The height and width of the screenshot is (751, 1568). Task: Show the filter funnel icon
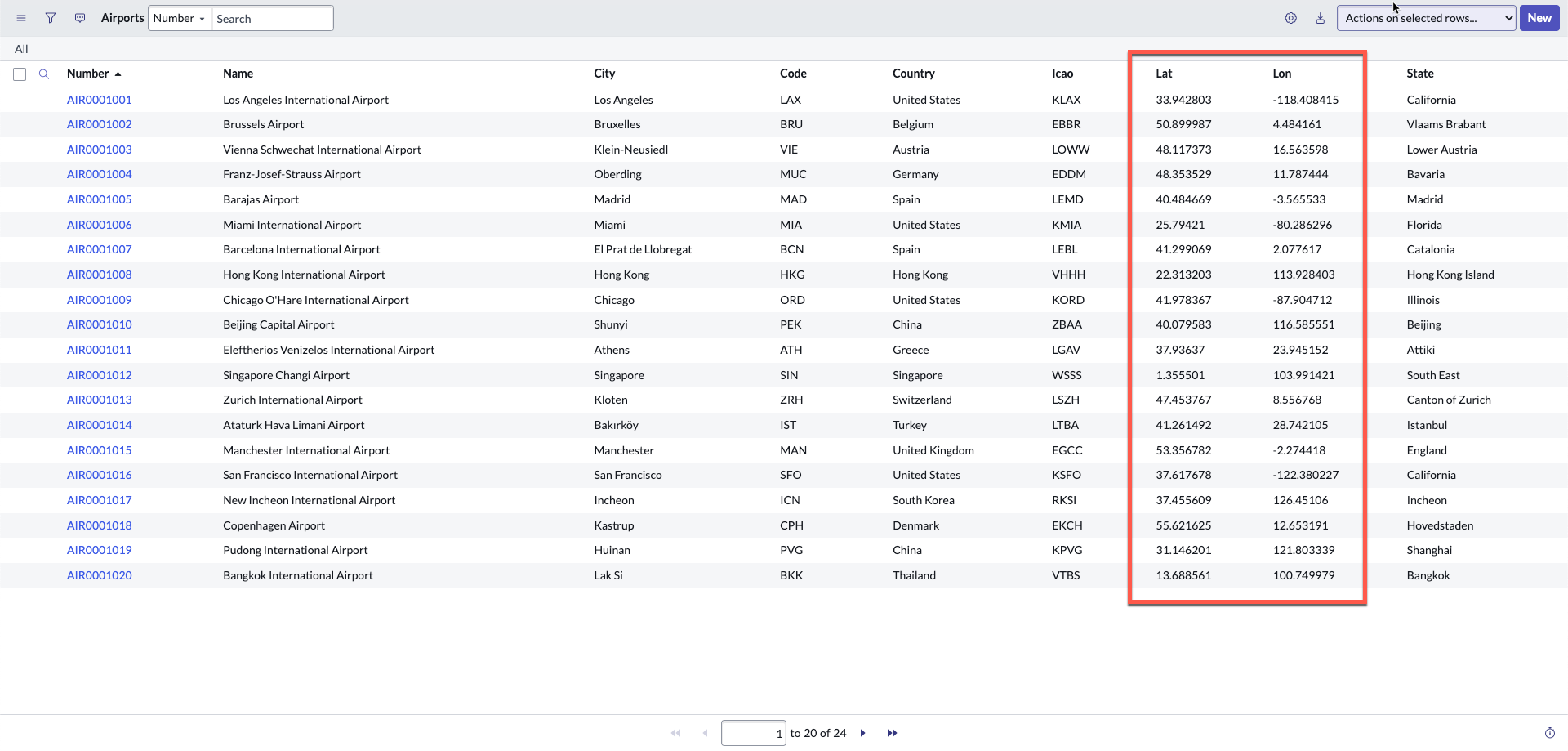pyautogui.click(x=51, y=18)
